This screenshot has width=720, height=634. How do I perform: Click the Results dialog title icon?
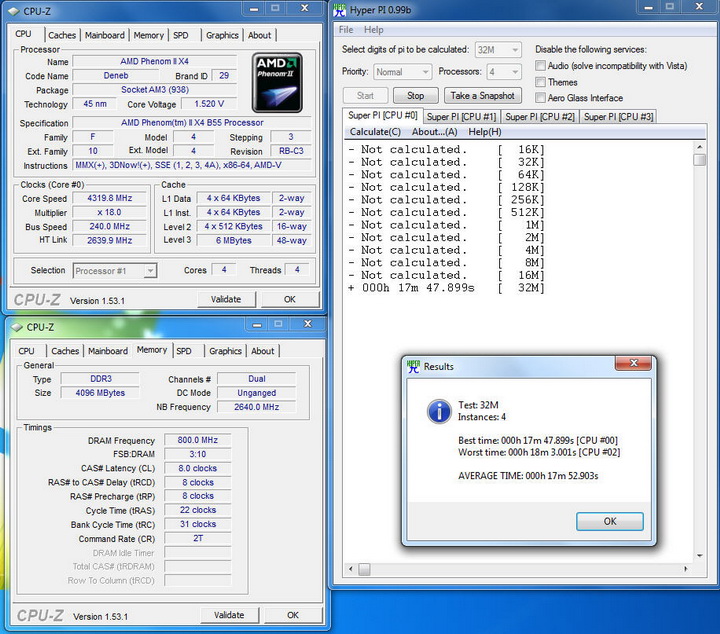tap(413, 366)
